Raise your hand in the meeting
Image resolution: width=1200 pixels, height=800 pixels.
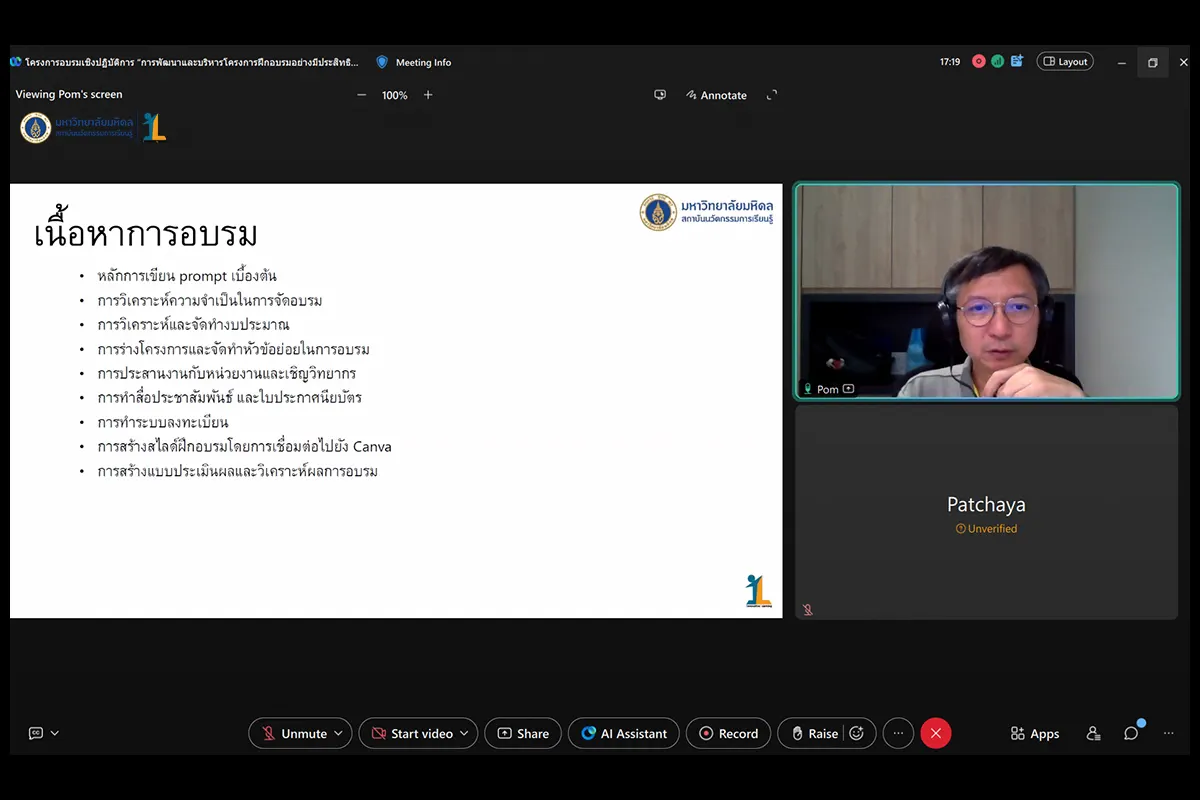[x=812, y=733]
